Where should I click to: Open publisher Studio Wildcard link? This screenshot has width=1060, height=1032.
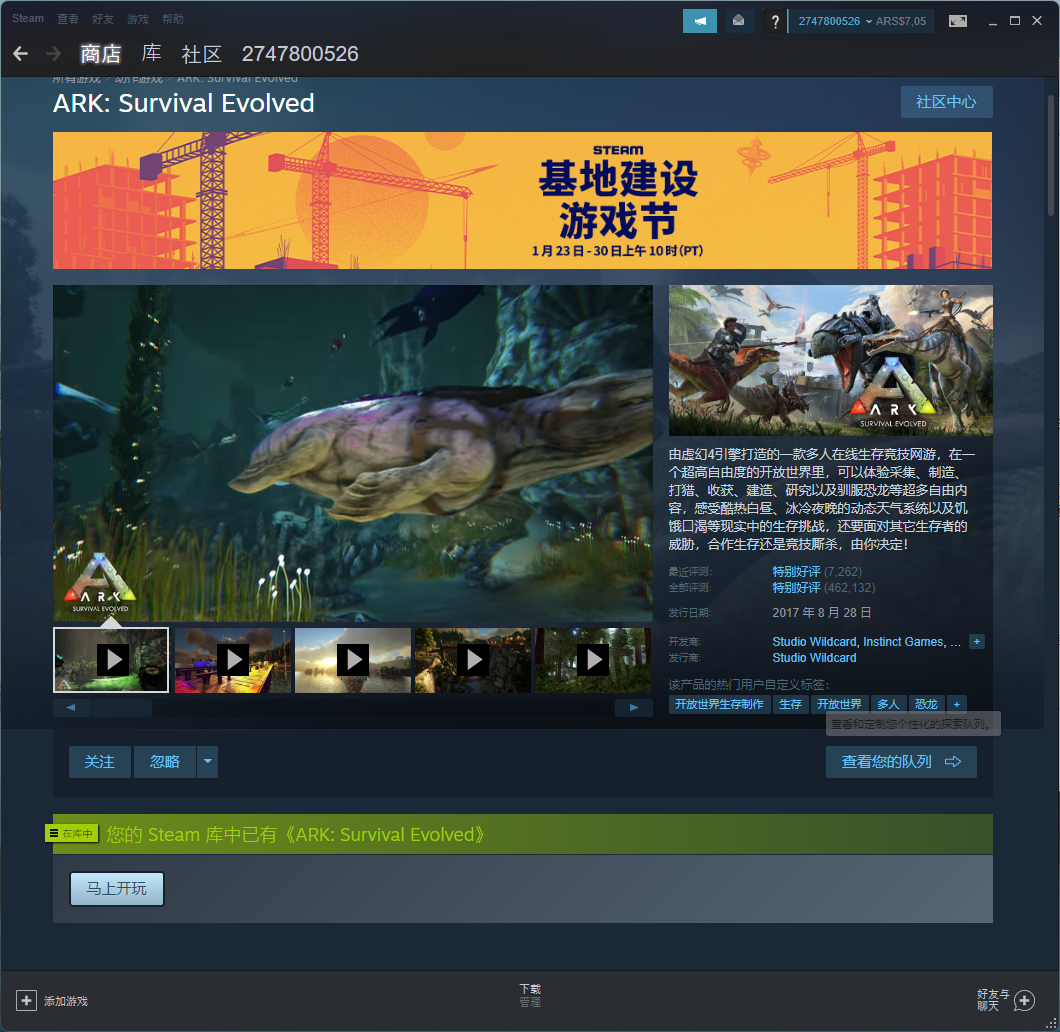[815, 658]
